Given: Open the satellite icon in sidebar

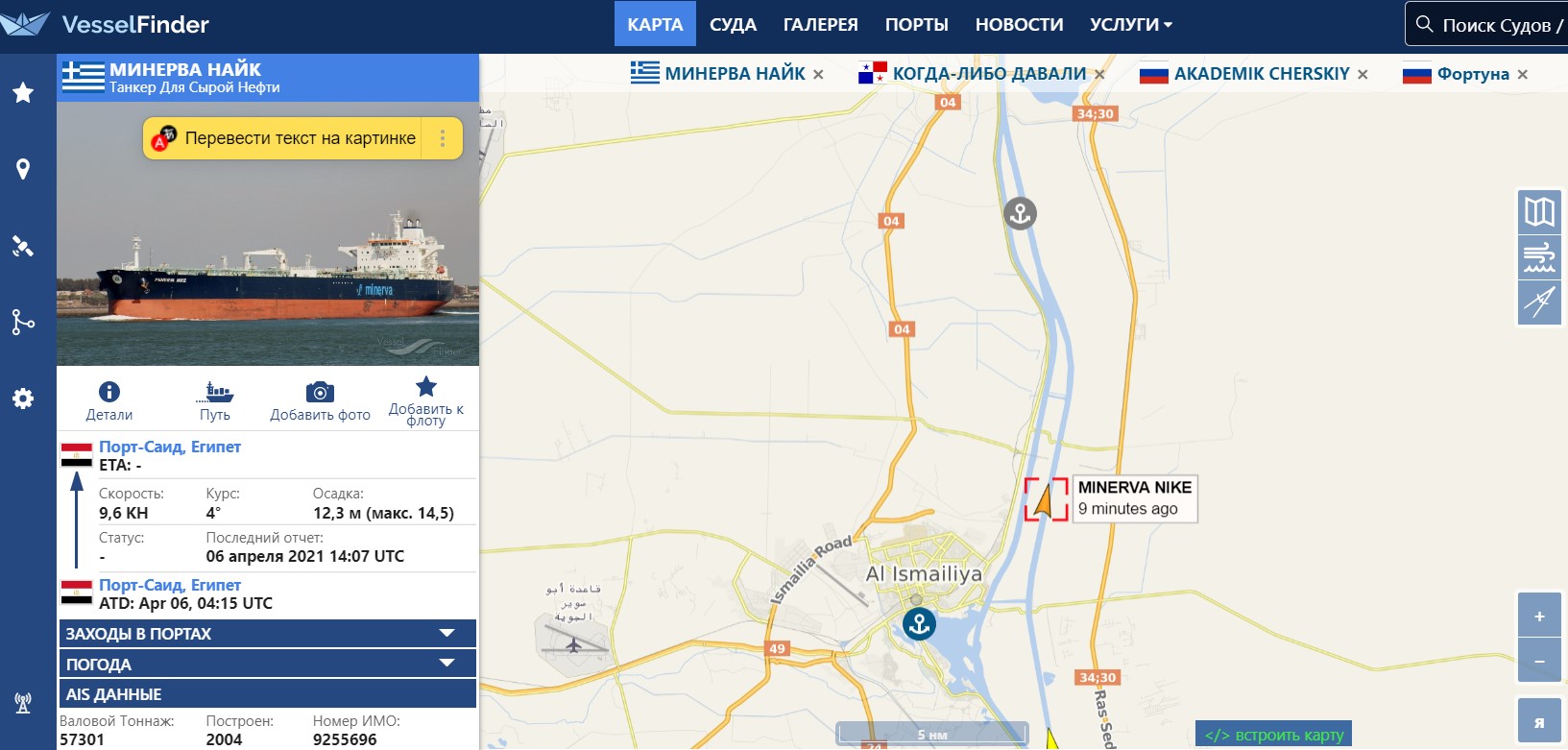Looking at the screenshot, I should [23, 246].
